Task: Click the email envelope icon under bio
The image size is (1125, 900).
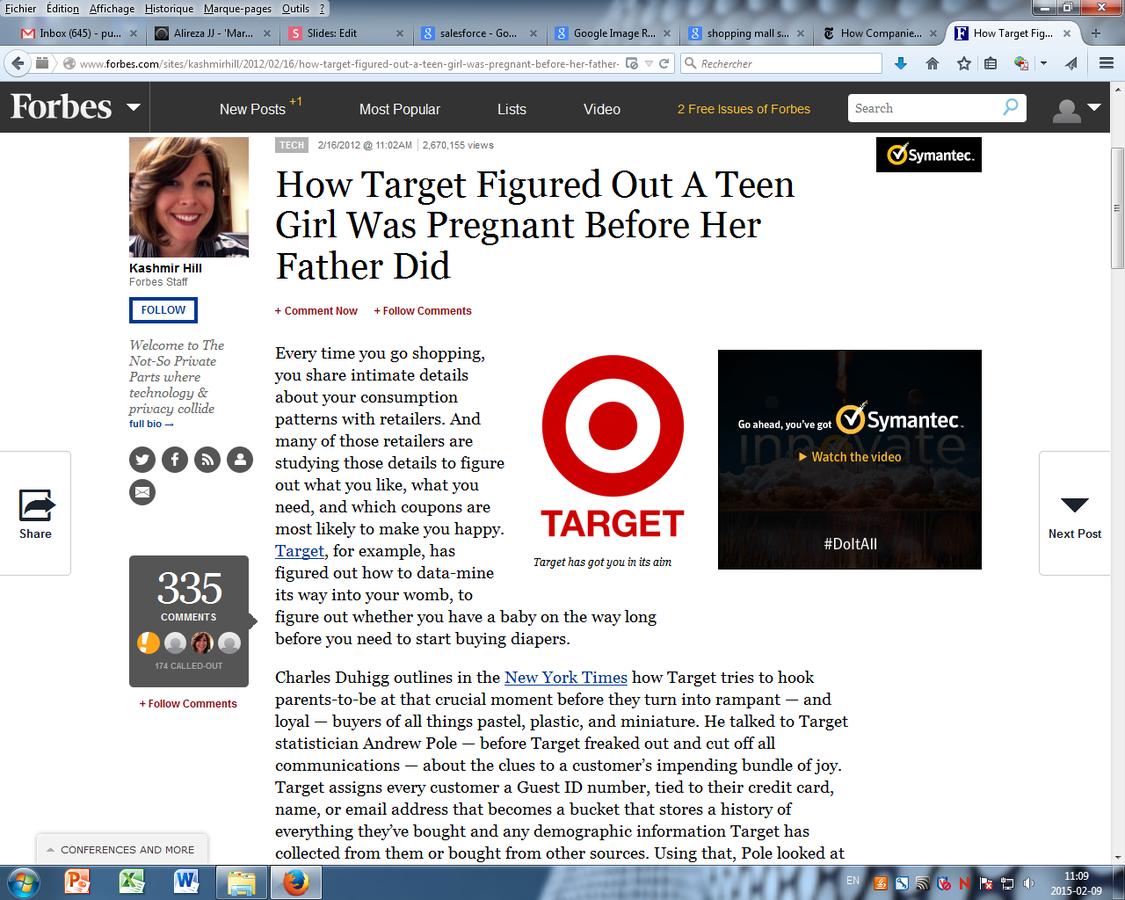Action: pos(142,492)
